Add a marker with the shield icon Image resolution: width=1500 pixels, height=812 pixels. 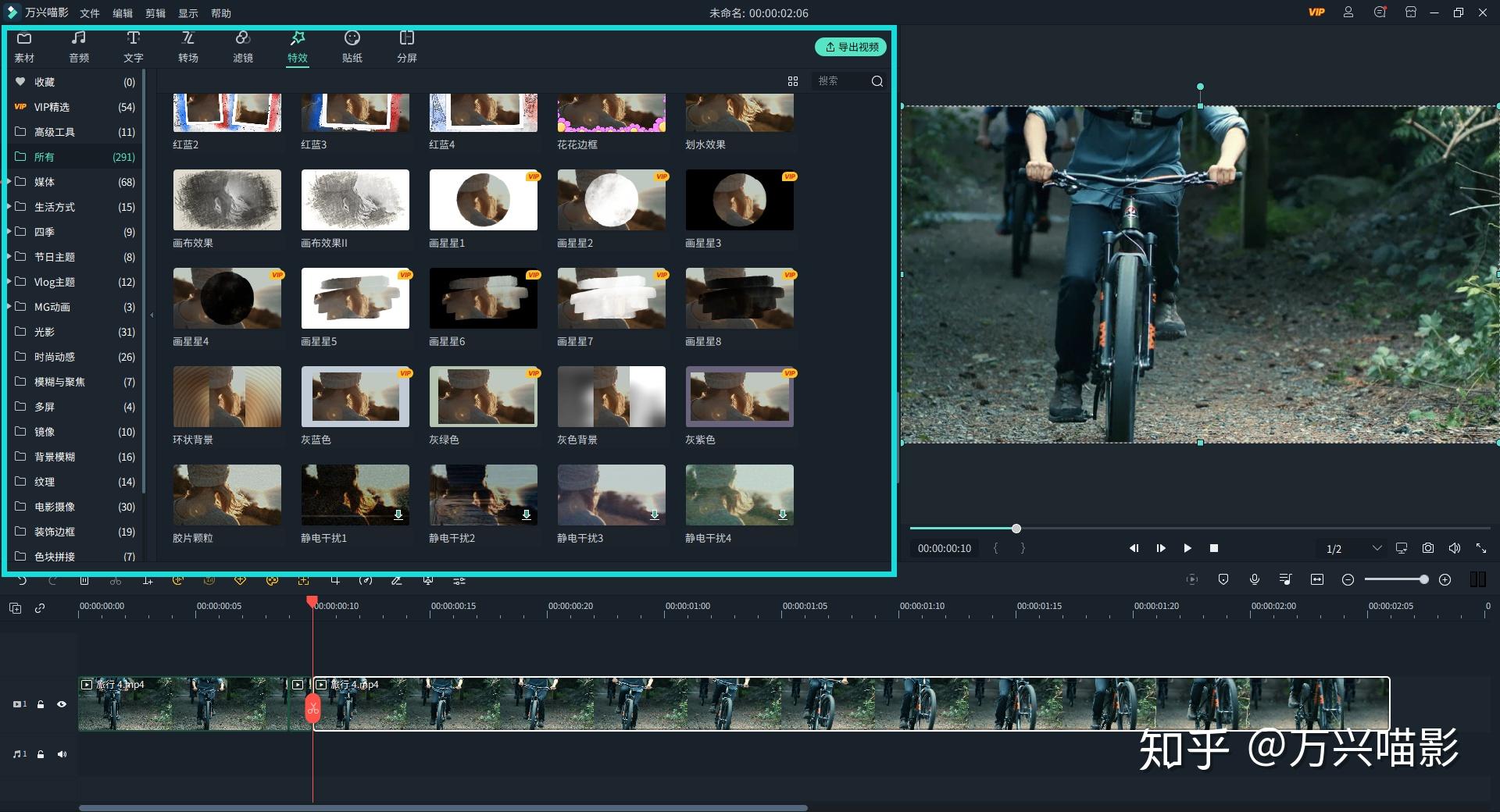(x=1223, y=579)
